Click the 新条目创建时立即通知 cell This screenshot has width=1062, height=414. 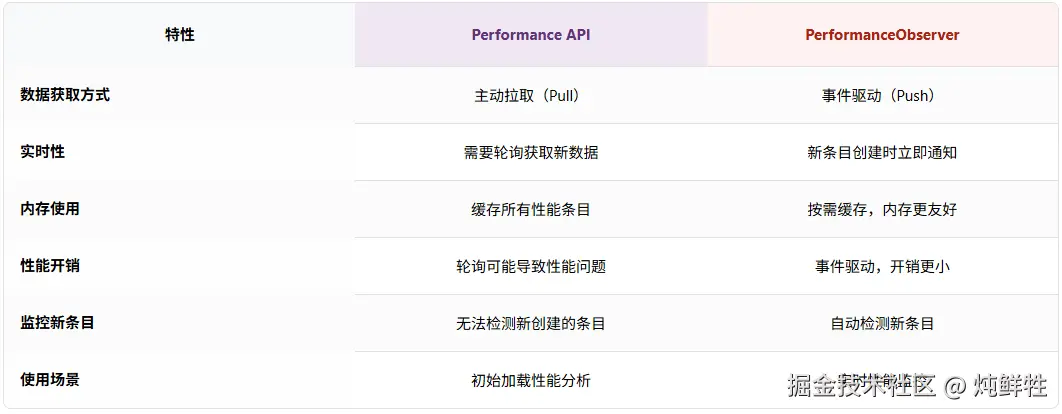[x=882, y=153]
